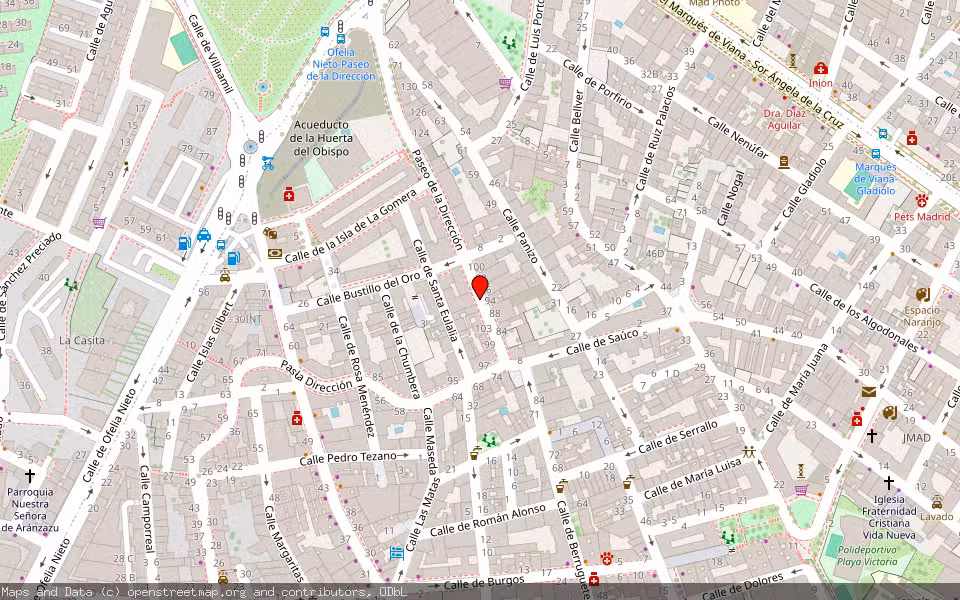Select the 'Marqués de Viana-Gladiolo' stop label
Screen dimensions: 960x600
[x=876, y=178]
